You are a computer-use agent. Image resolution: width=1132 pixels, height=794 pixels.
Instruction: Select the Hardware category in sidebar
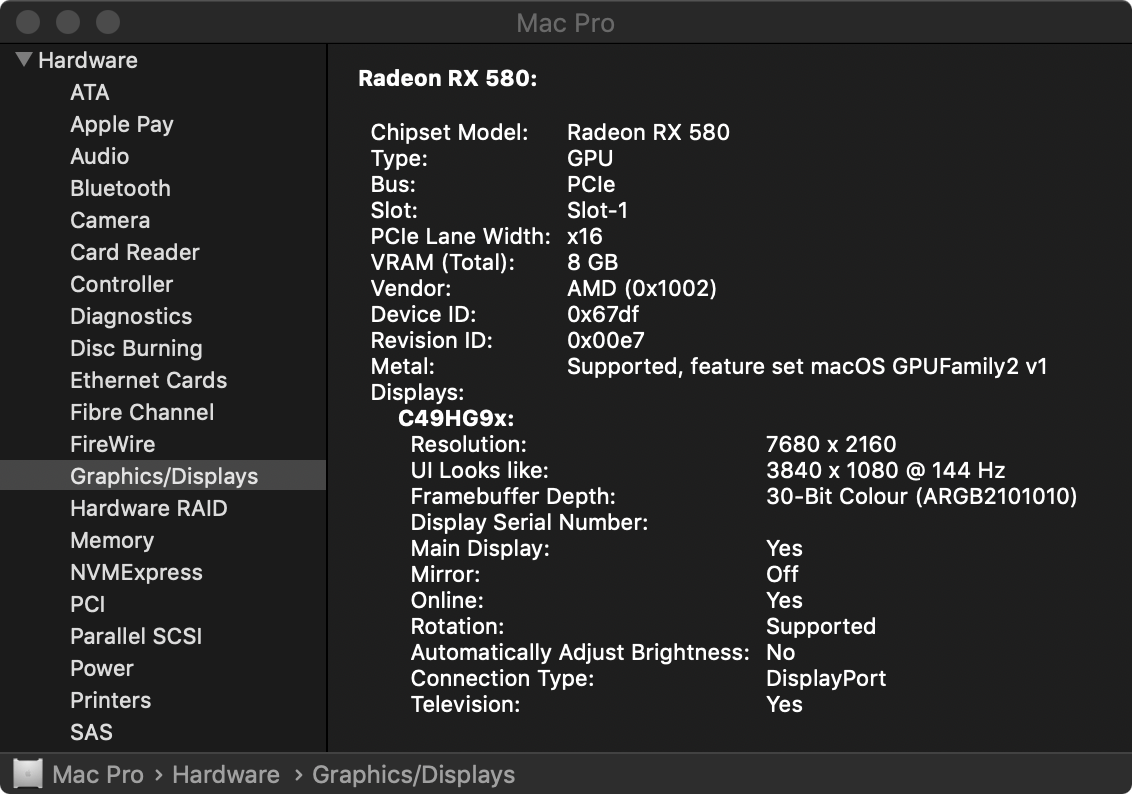click(x=87, y=60)
